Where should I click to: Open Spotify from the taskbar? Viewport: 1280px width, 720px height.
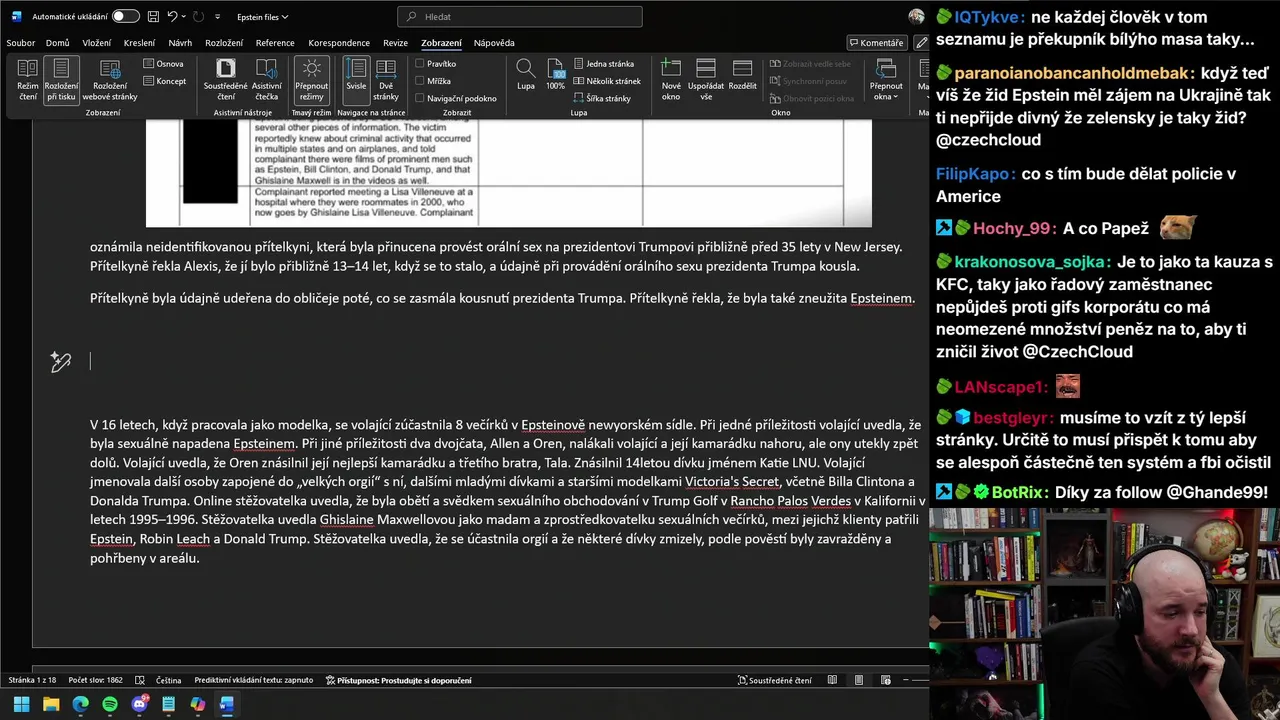point(110,704)
